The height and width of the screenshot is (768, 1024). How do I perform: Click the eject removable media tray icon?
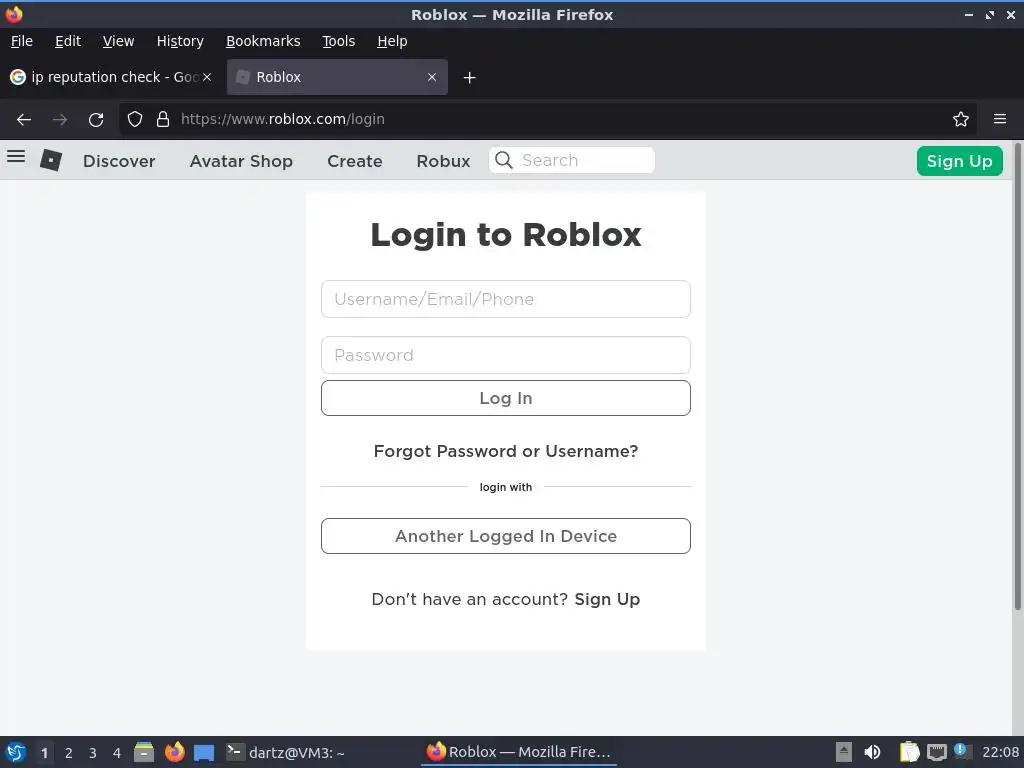pyautogui.click(x=844, y=752)
